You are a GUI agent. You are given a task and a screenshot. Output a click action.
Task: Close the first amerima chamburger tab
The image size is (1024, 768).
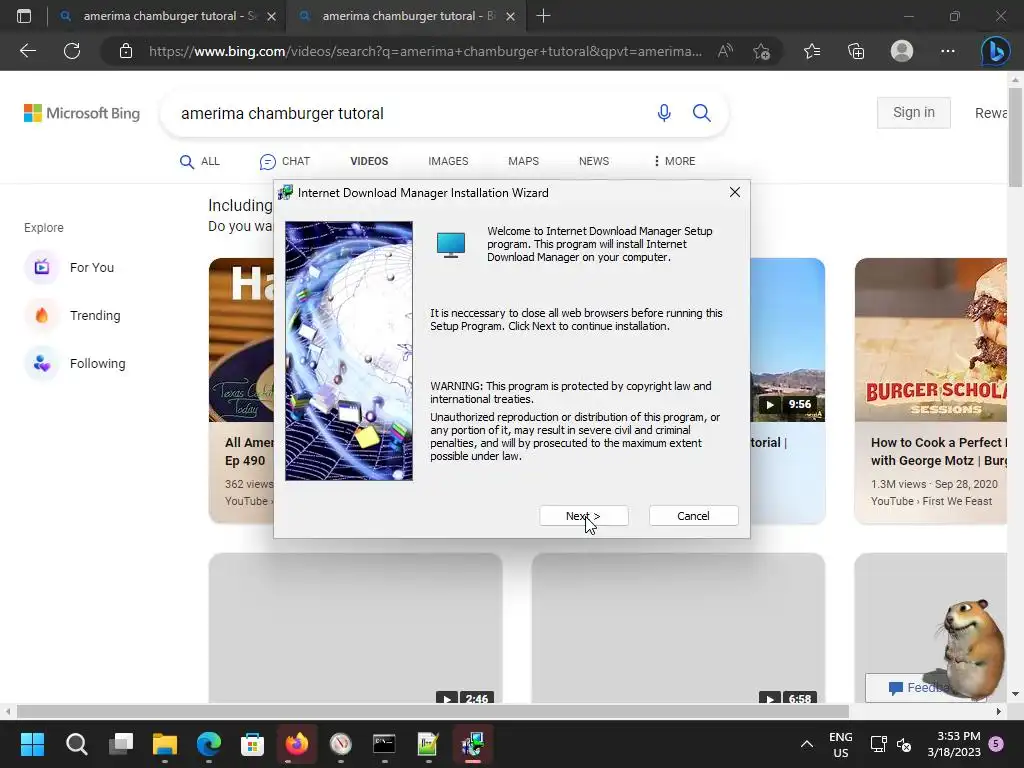272,16
